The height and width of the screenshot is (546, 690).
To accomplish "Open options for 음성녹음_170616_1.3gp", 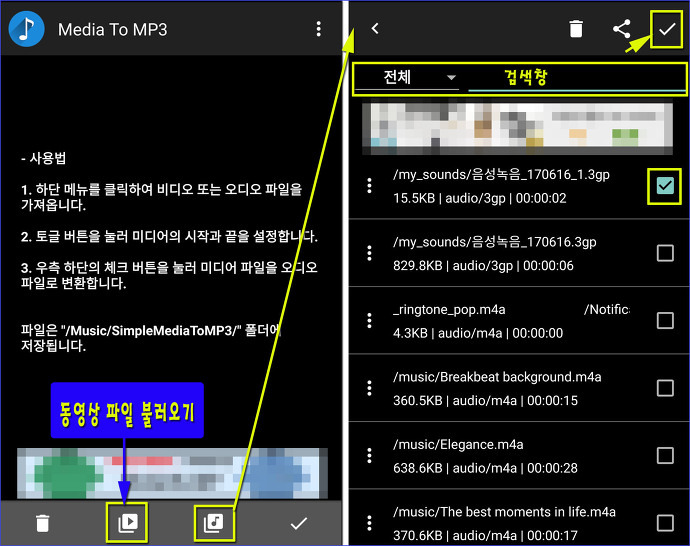I will pos(369,186).
